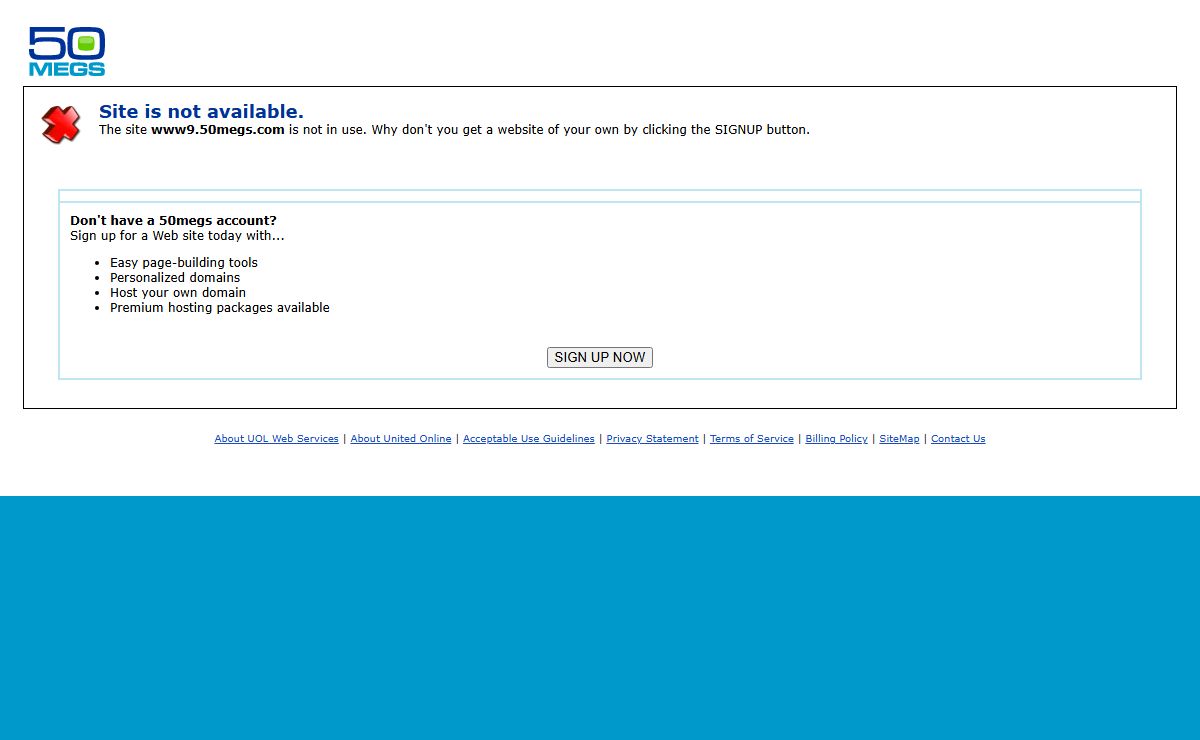Open the Billing Policy link
This screenshot has width=1200, height=740.
[836, 439]
